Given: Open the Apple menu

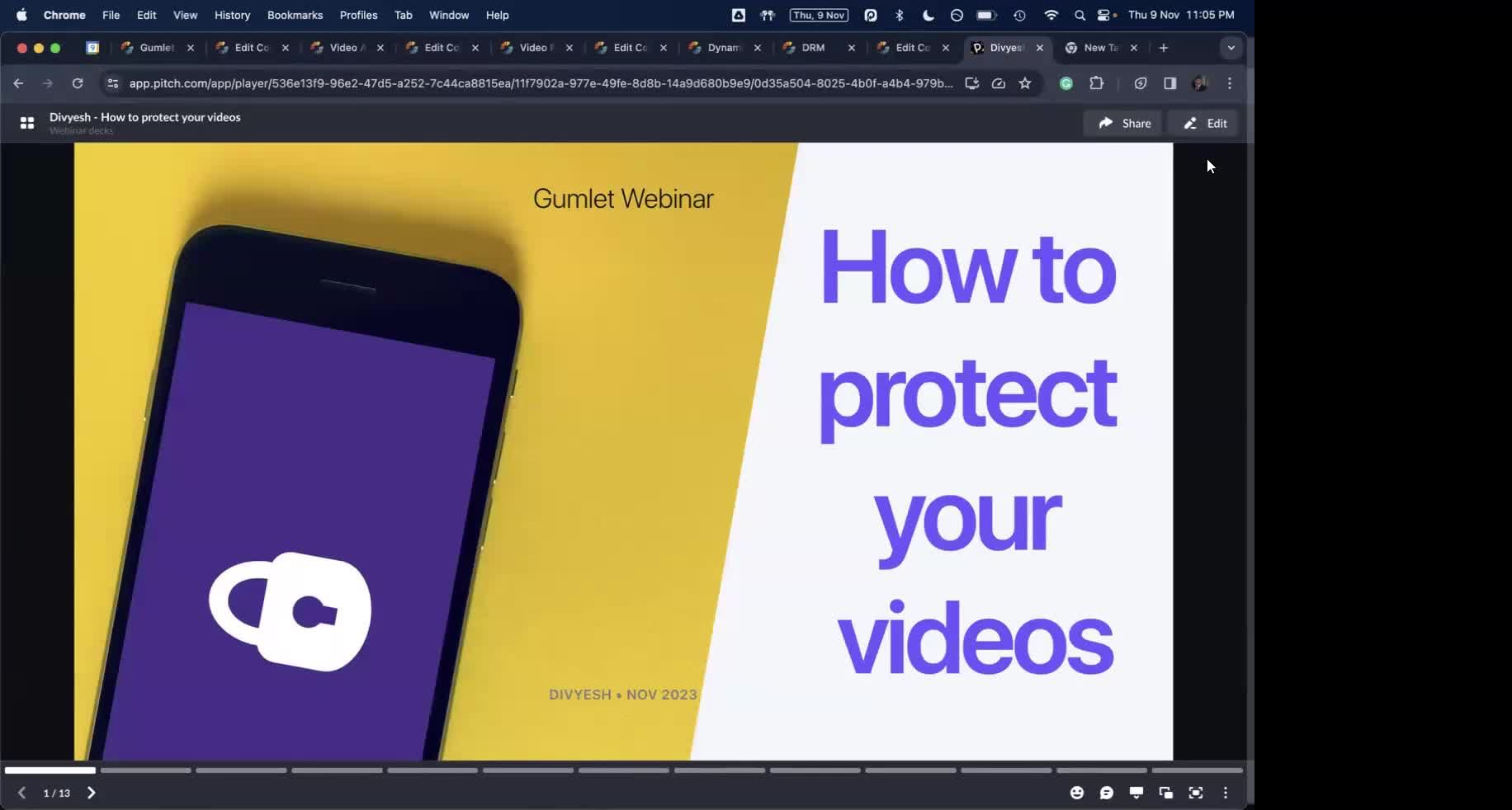Looking at the screenshot, I should [x=21, y=15].
